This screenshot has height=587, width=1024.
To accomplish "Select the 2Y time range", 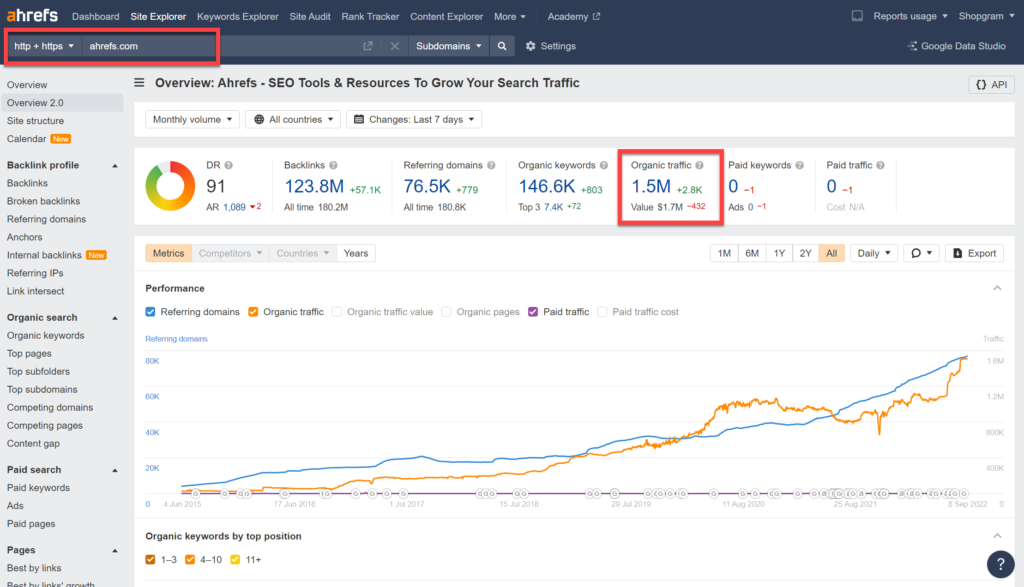I will pyautogui.click(x=805, y=253).
